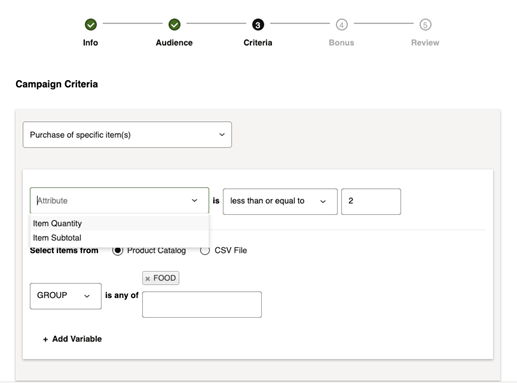Screen dimensions: 517x383
Task: Click the chevron in the Attribute field
Action: [x=194, y=200]
